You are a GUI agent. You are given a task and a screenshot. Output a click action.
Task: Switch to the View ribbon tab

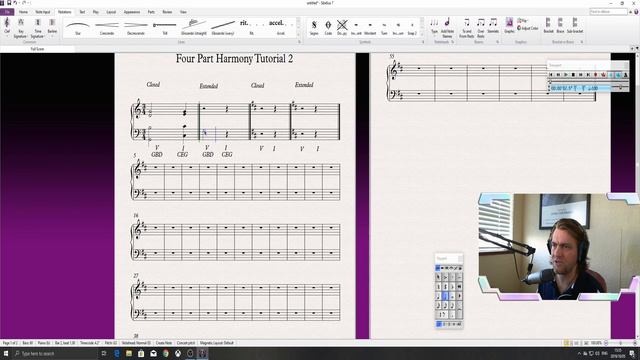click(183, 12)
